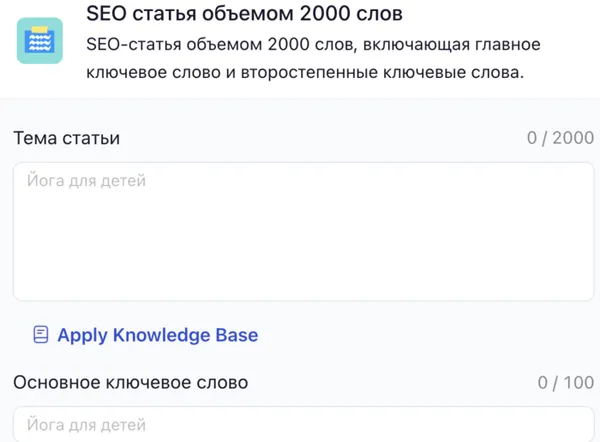Click the 0 / 100 character counter
600x442 pixels.
tap(565, 382)
